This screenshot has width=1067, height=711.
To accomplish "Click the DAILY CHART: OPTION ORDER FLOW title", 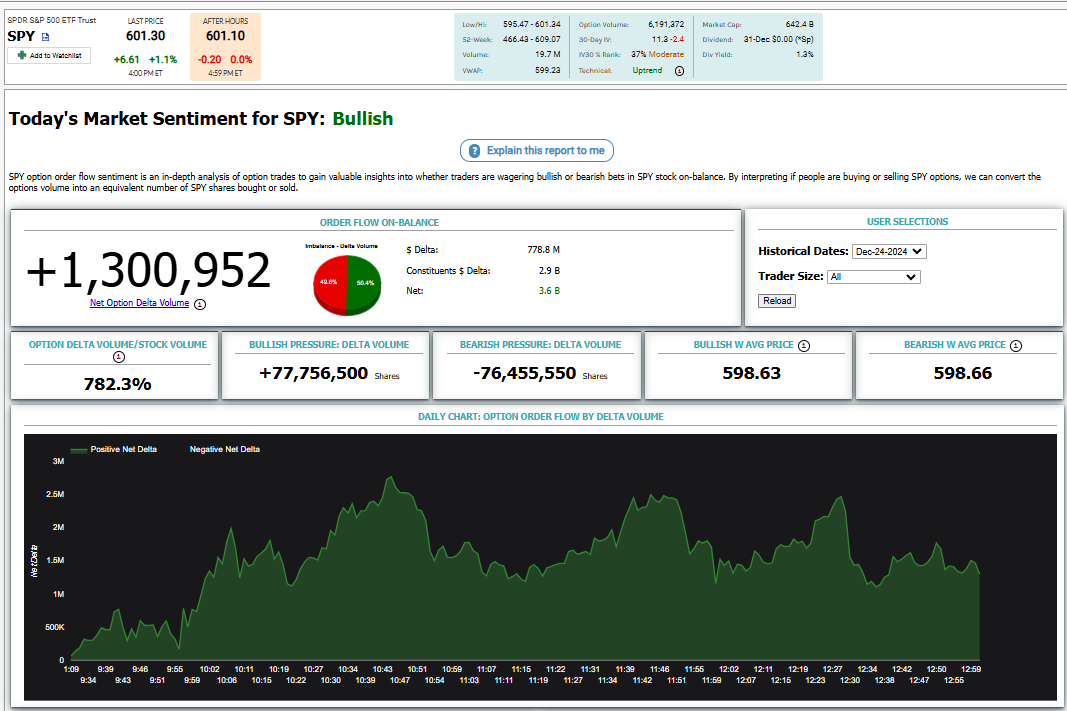I will point(540,416).
